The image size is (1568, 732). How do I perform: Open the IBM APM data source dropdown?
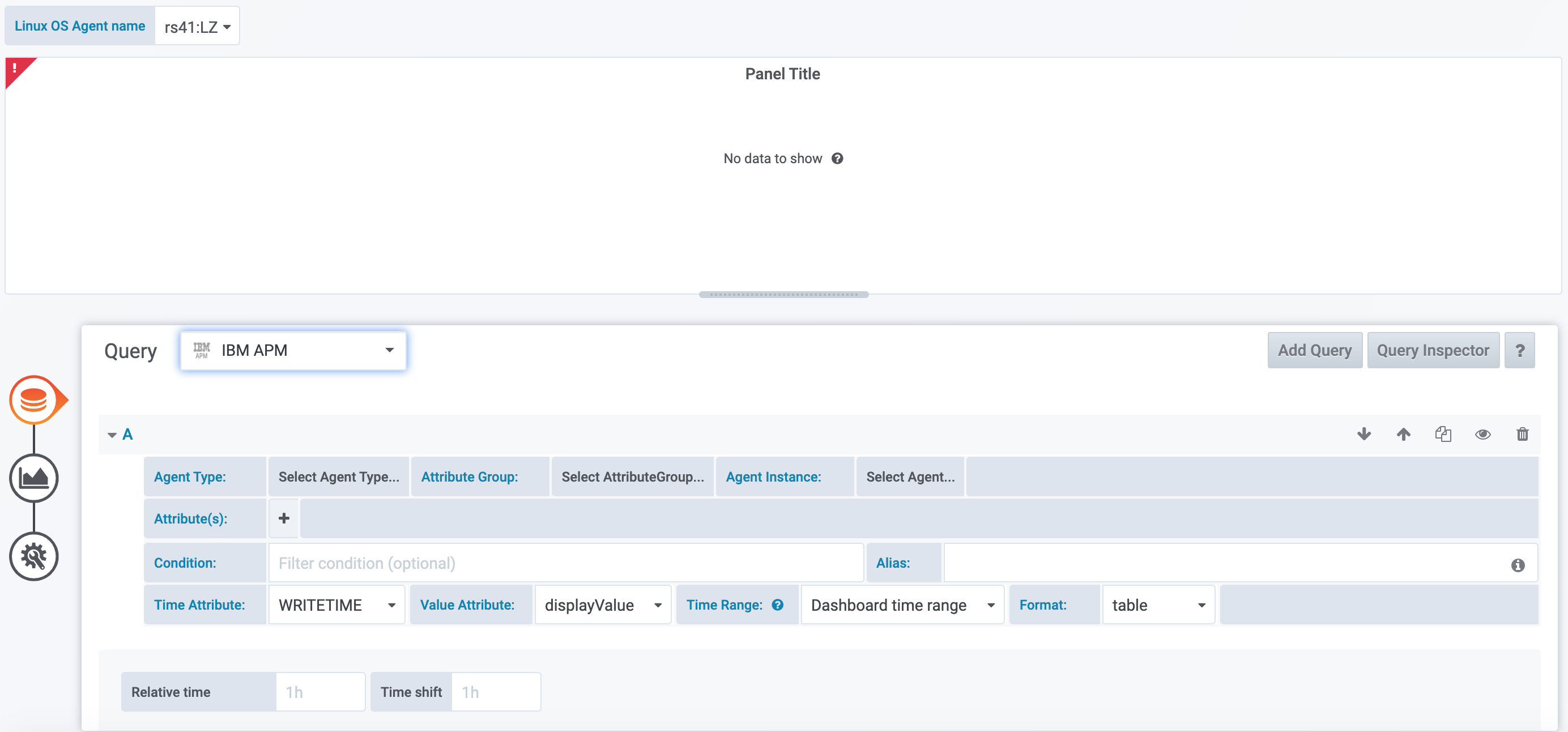pos(293,350)
